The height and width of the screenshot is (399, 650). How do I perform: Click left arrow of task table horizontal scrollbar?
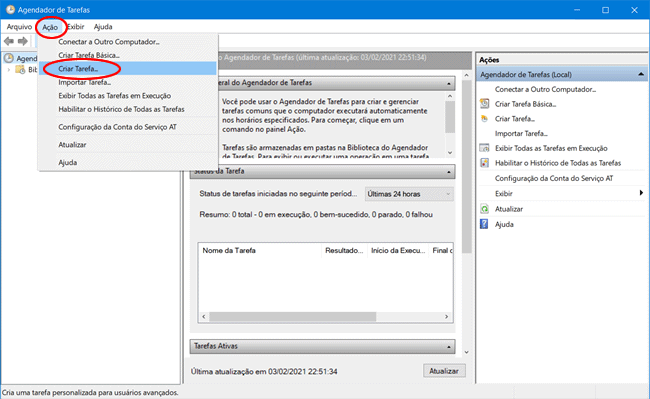[204, 317]
